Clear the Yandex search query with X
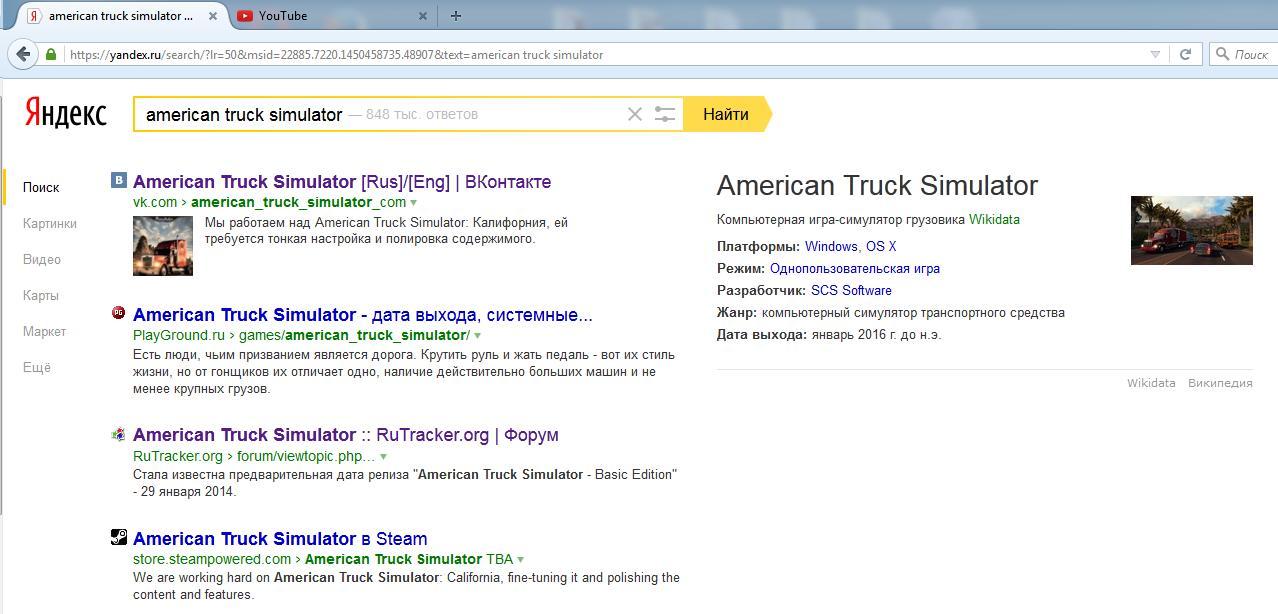The height and width of the screenshot is (614, 1278). 634,114
